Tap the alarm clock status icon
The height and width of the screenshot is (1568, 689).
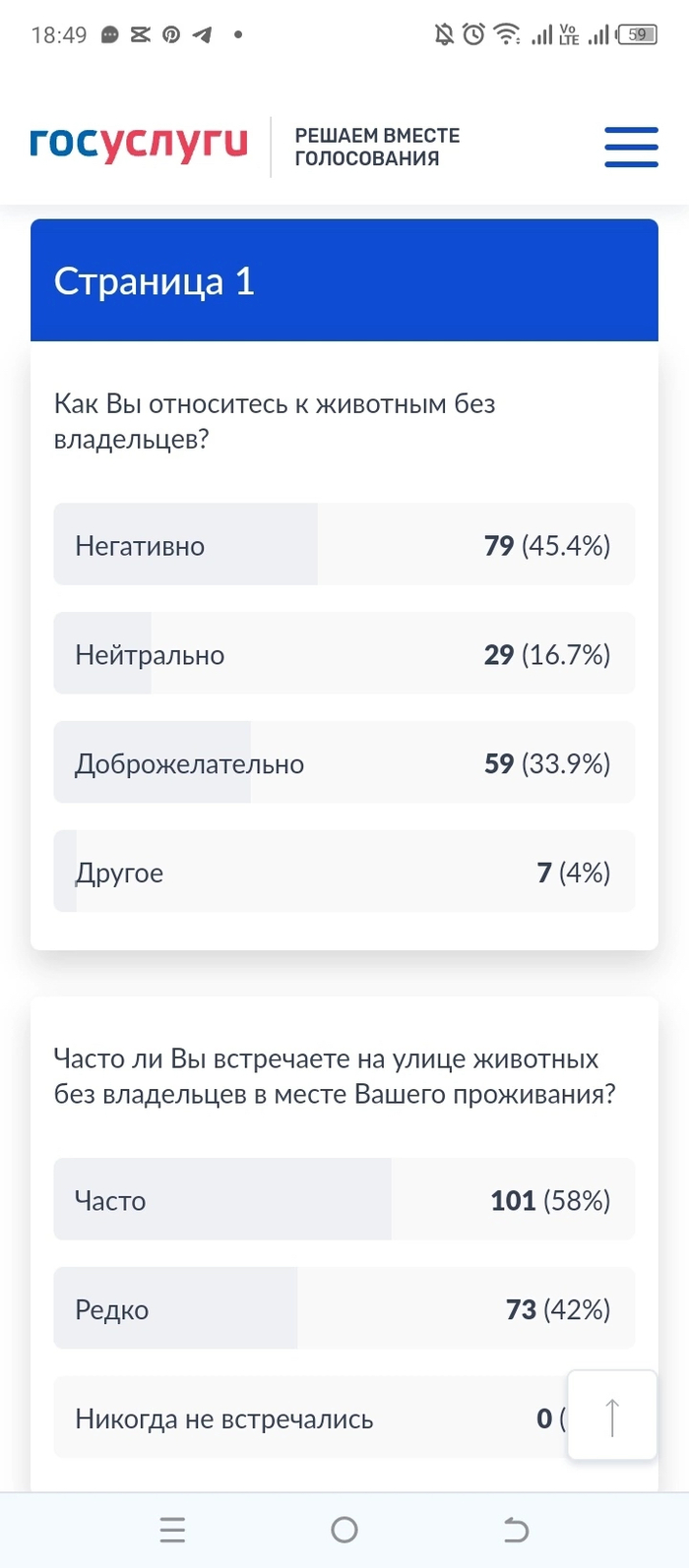pos(474,35)
